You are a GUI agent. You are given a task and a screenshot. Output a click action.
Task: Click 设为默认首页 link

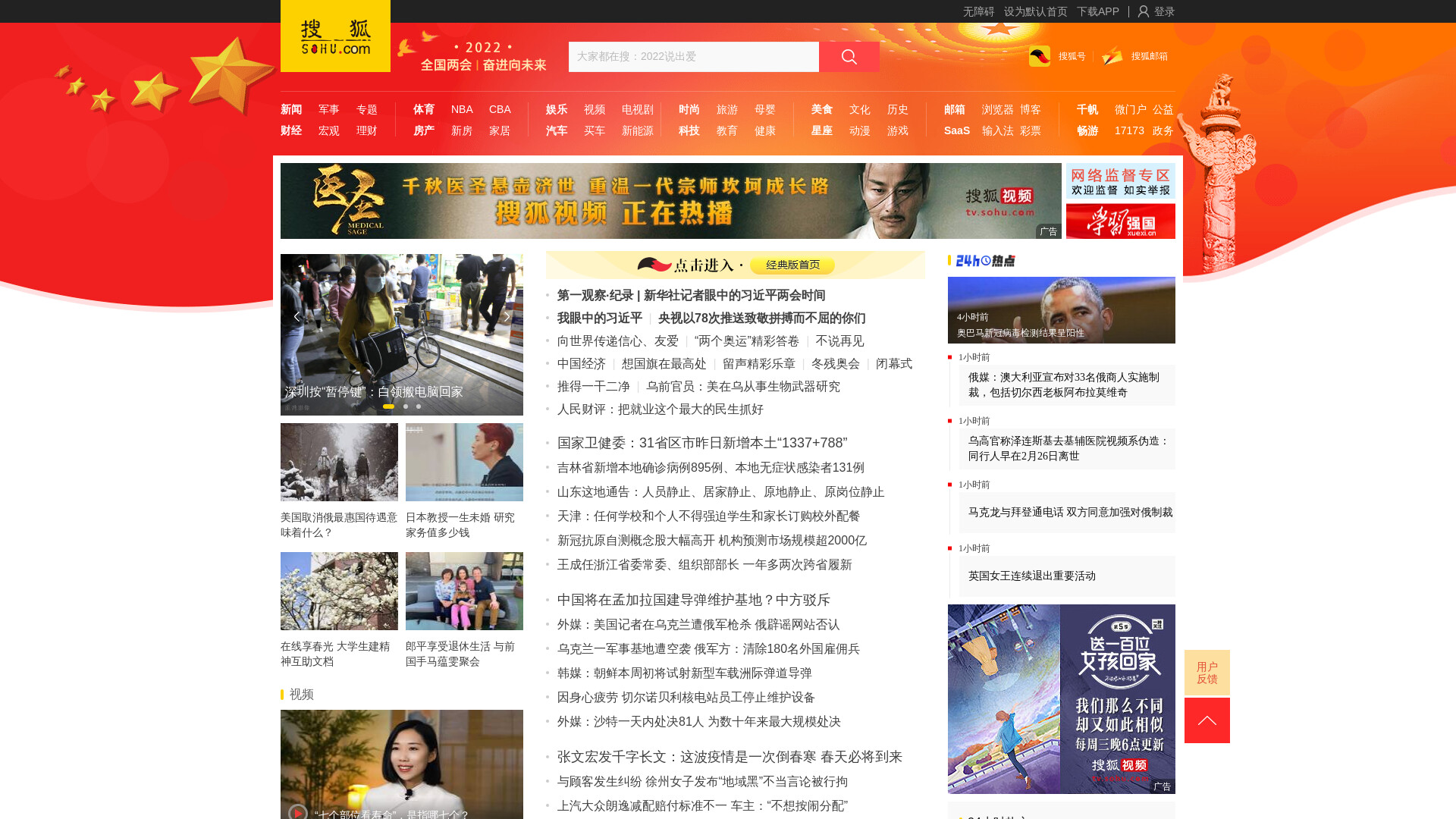[1036, 11]
